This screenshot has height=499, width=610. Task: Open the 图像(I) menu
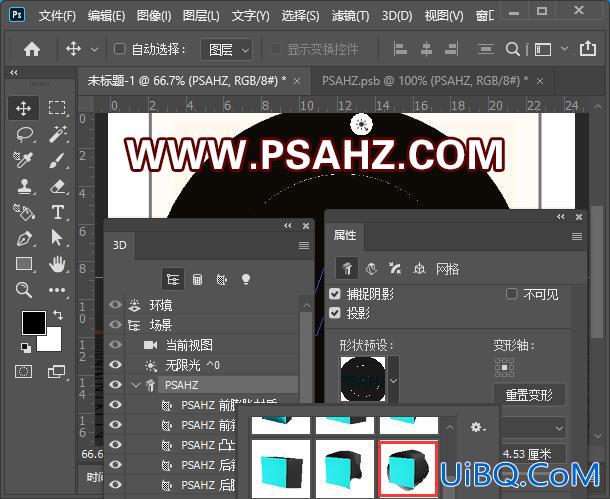coord(154,16)
